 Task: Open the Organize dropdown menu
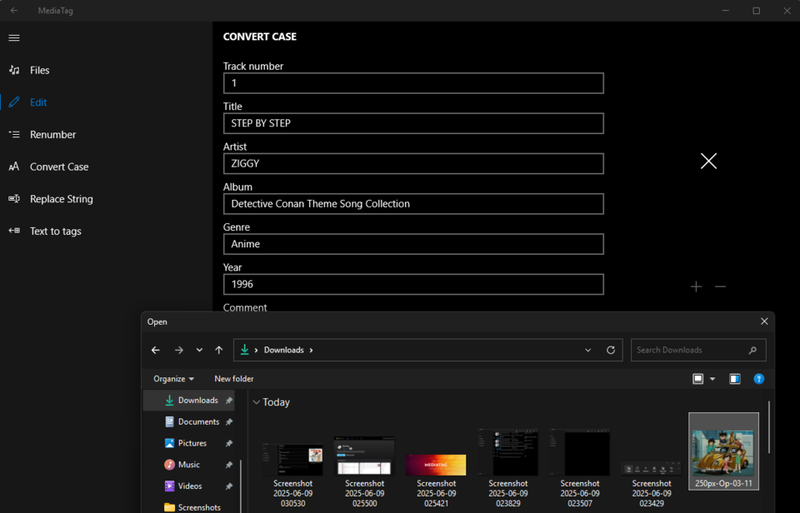pyautogui.click(x=173, y=379)
